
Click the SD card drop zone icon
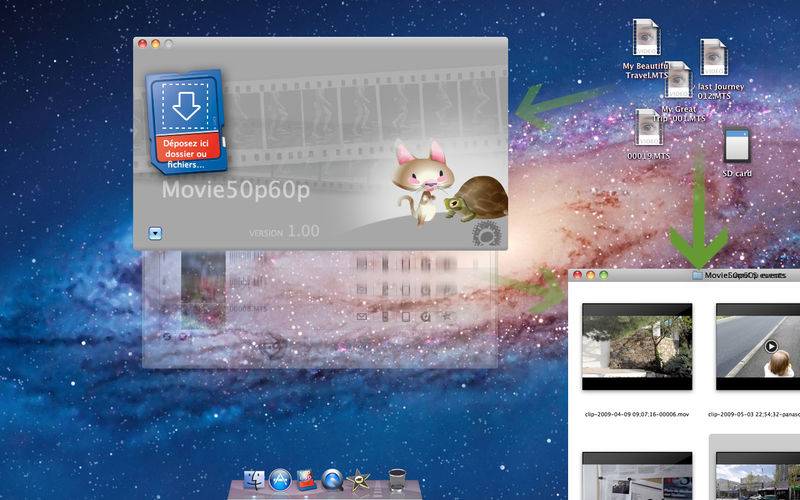[x=186, y=121]
